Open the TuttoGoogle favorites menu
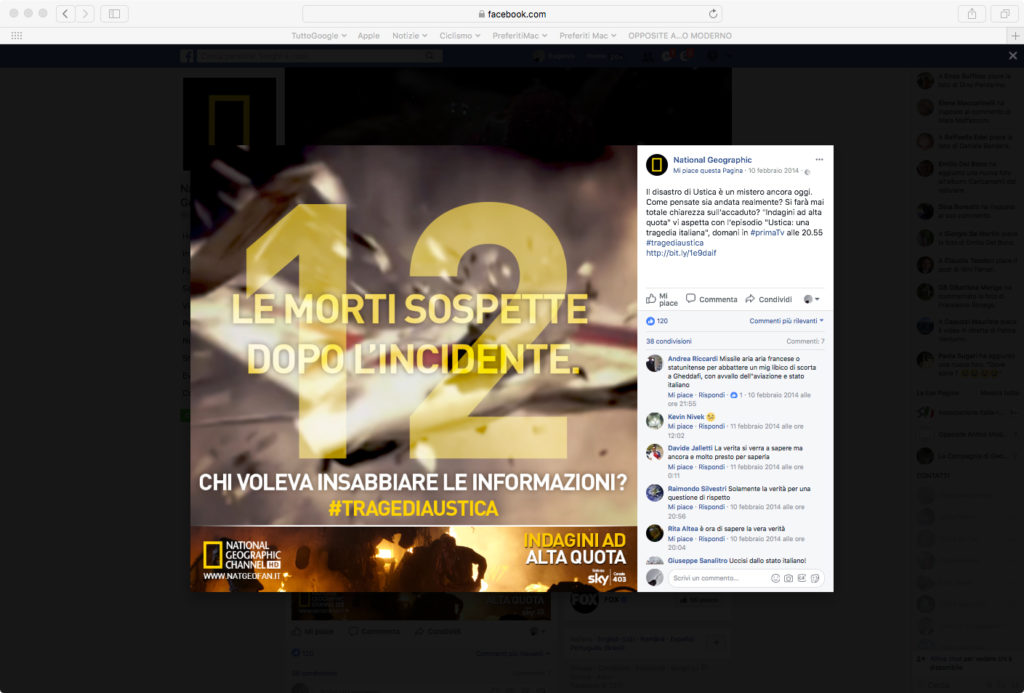This screenshot has width=1024, height=693. point(318,36)
